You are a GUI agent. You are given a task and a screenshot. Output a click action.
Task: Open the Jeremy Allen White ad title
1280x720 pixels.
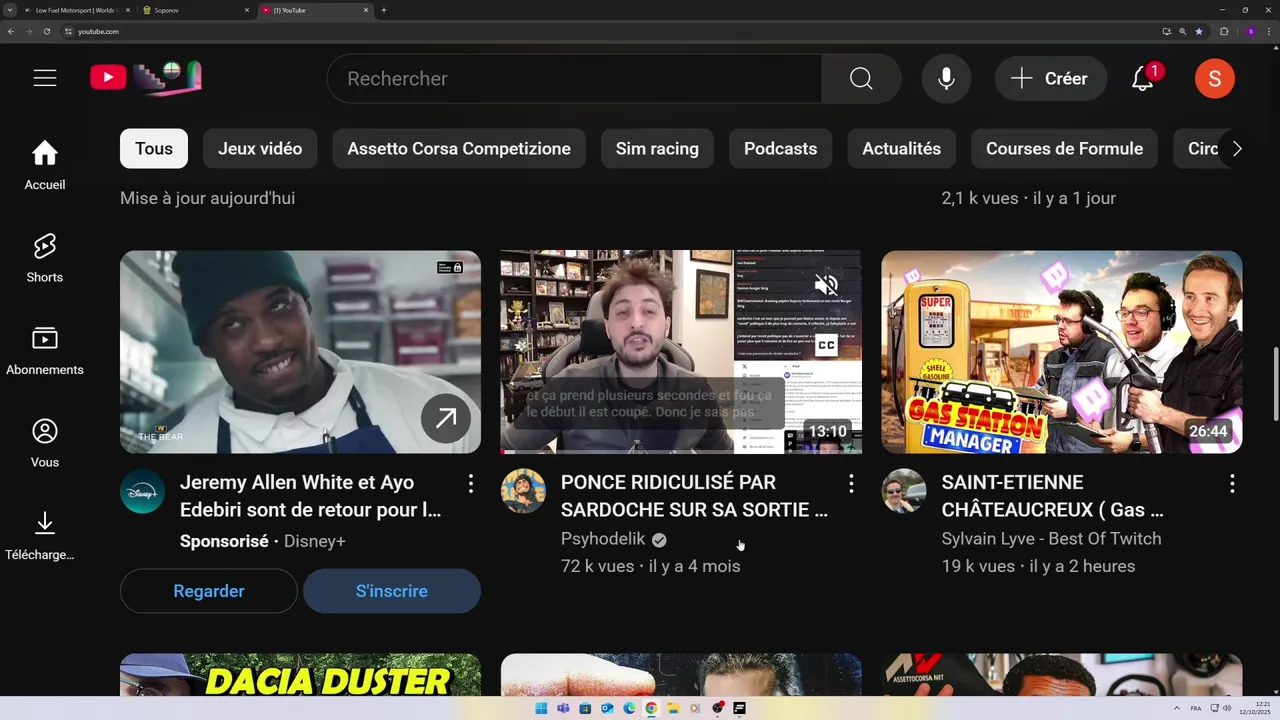click(311, 496)
